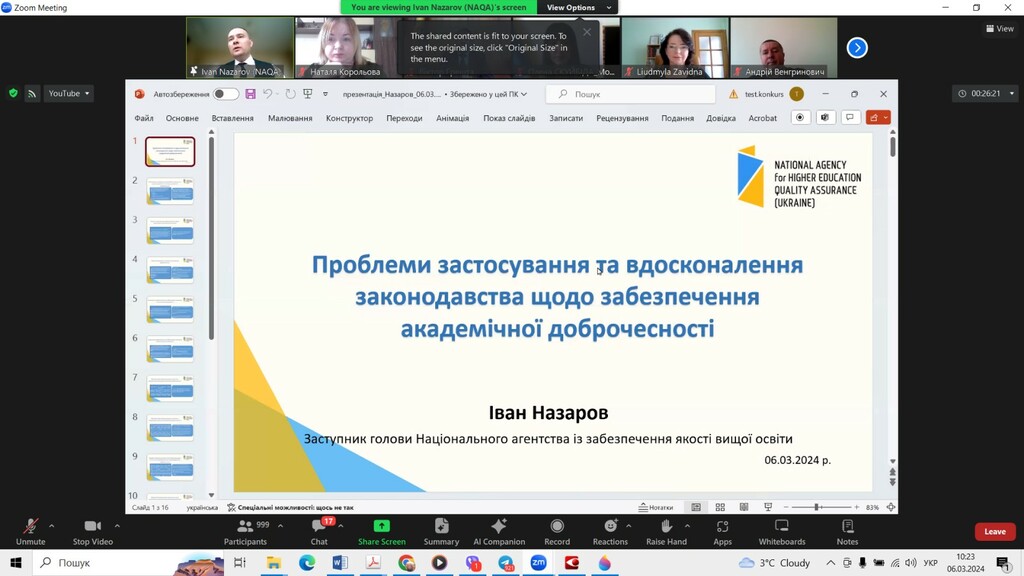Image resolution: width=1024 pixels, height=576 pixels.
Task: Open the Participants panel icon
Action: (244, 526)
